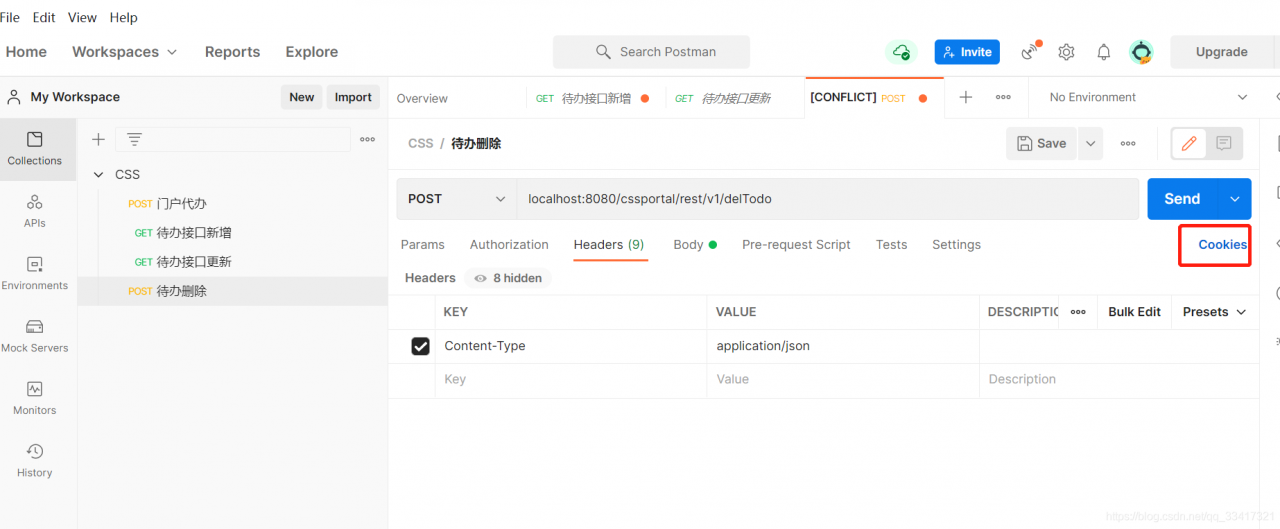Open the comments view icon
Viewport: 1280px width, 529px height.
(1224, 144)
